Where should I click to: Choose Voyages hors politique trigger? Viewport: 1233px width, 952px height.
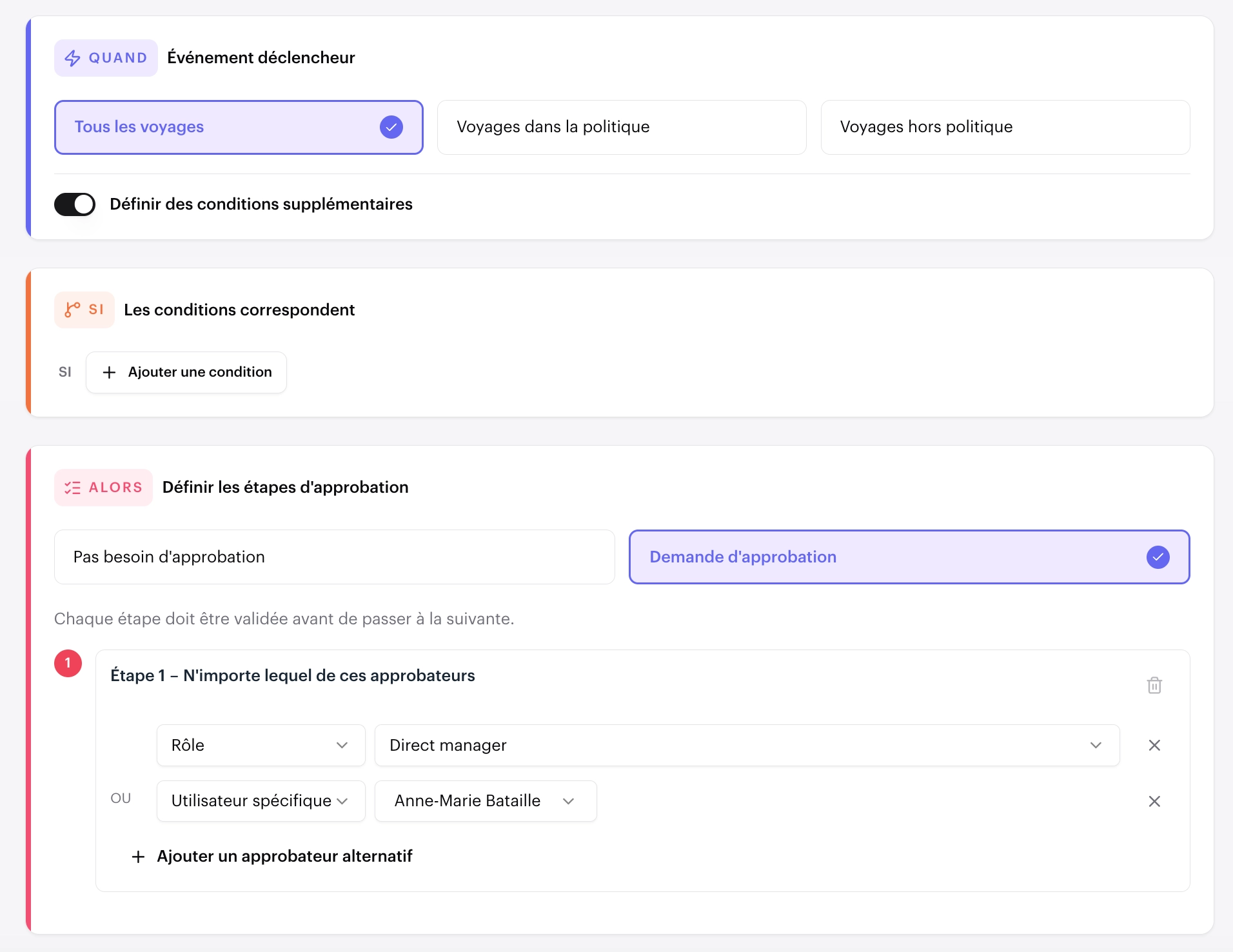(1005, 127)
